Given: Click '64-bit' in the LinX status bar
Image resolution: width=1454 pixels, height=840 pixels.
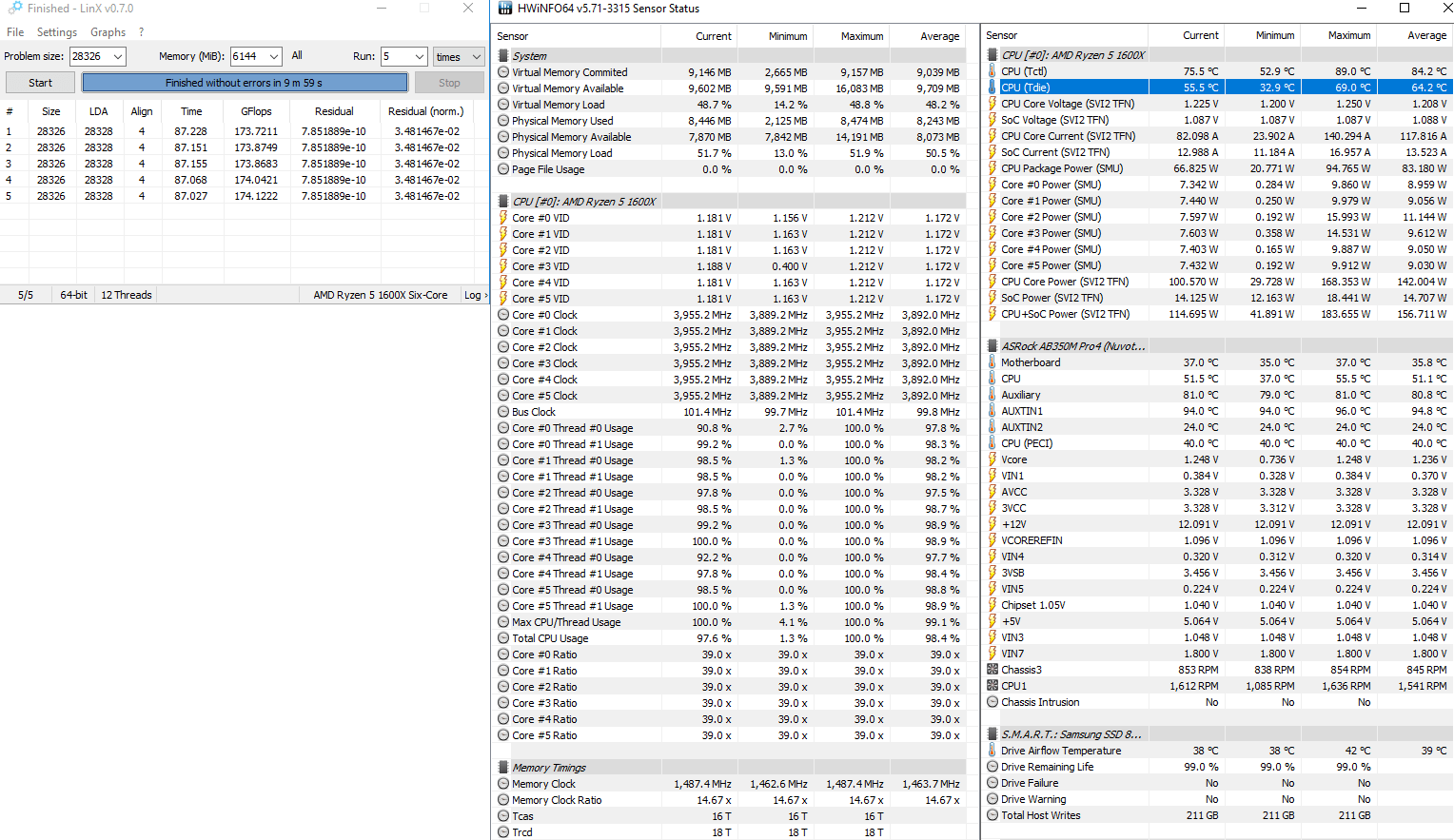Looking at the screenshot, I should point(74,295).
